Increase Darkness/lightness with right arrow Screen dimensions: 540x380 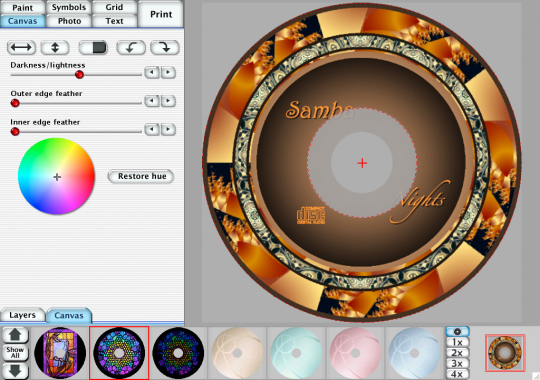tap(168, 72)
